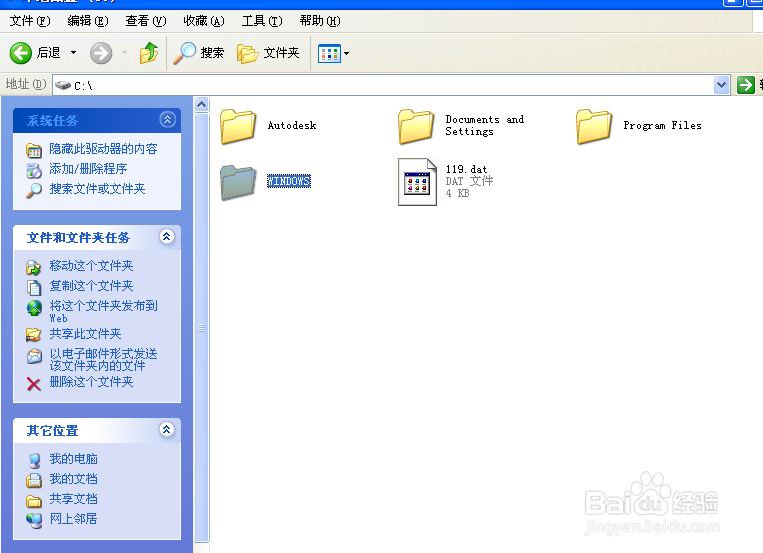Click the 添加/删除程序 link
763x553 pixels.
[88, 169]
